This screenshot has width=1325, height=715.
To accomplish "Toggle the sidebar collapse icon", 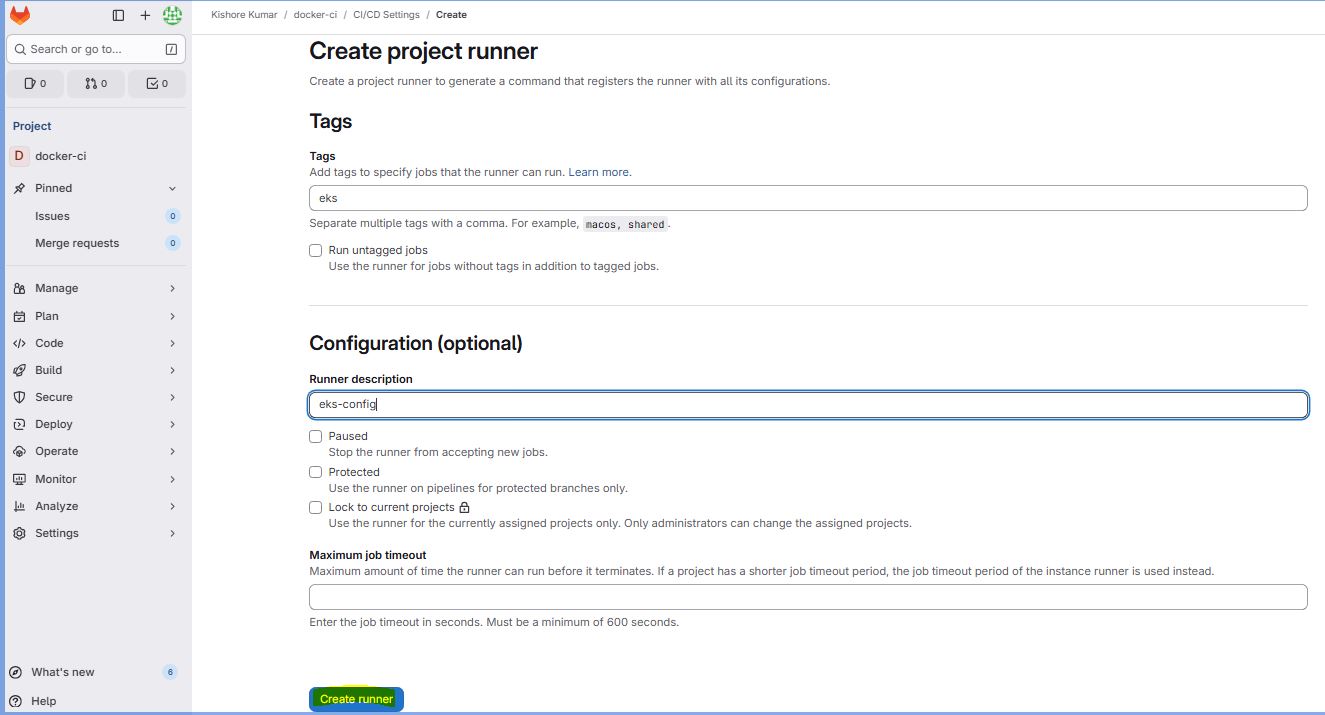I will click(118, 15).
